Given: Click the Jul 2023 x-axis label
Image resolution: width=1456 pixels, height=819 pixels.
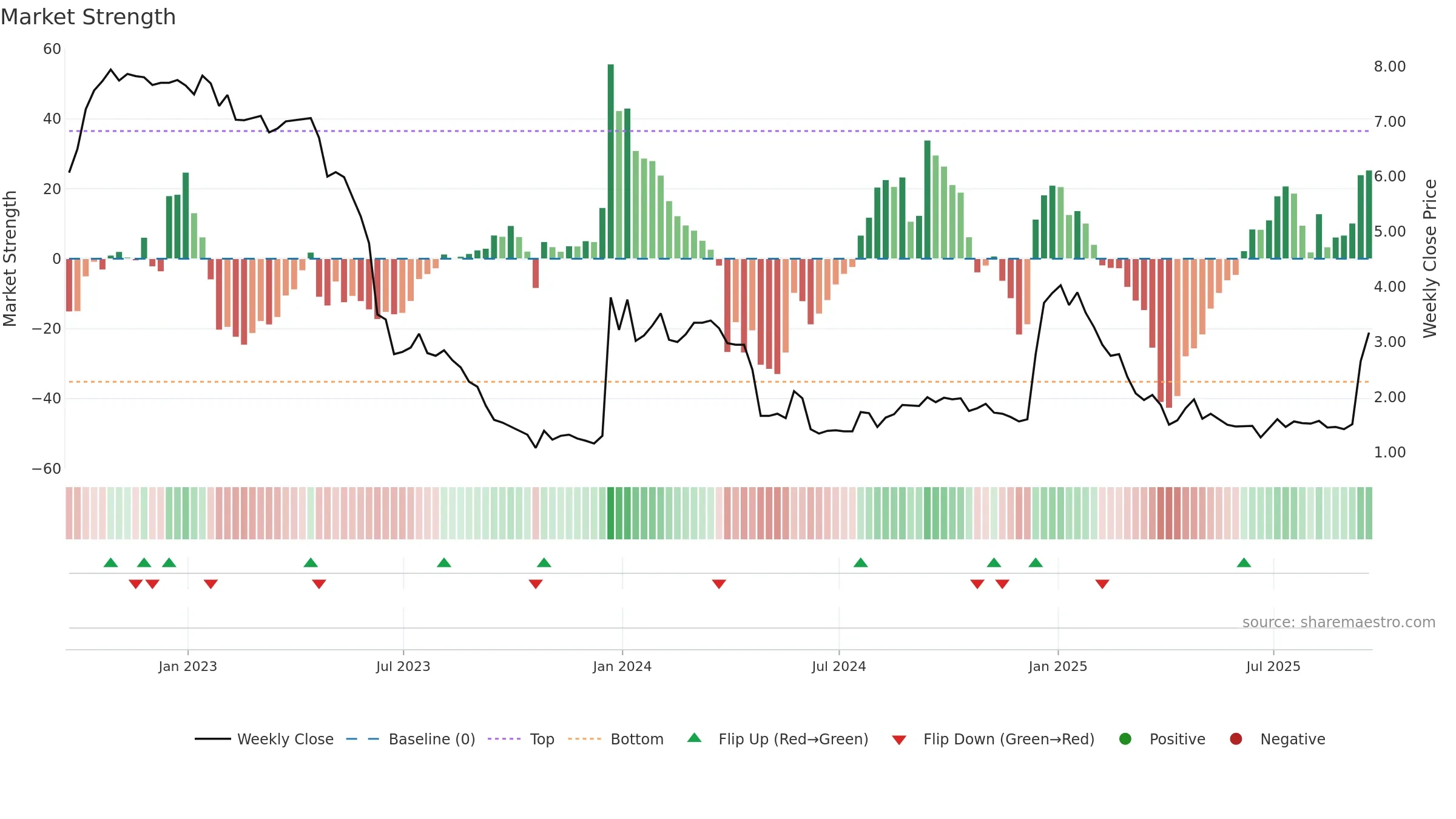Looking at the screenshot, I should (403, 667).
